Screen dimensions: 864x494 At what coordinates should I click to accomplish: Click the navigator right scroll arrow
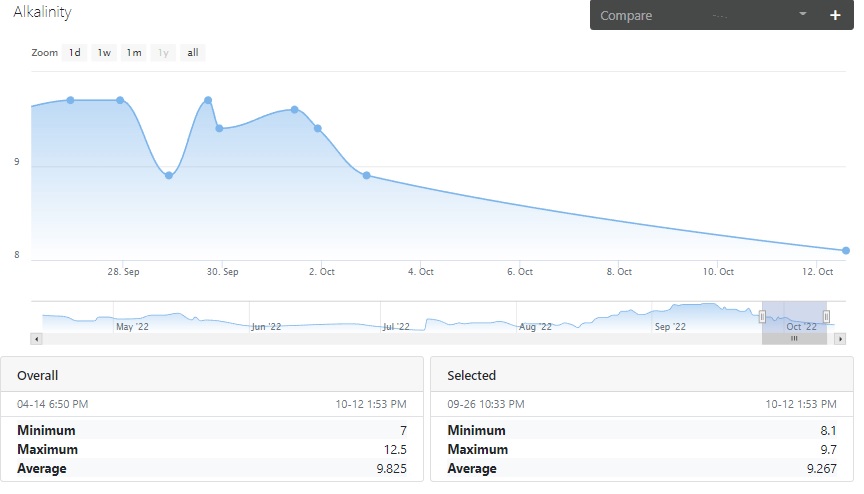click(840, 339)
